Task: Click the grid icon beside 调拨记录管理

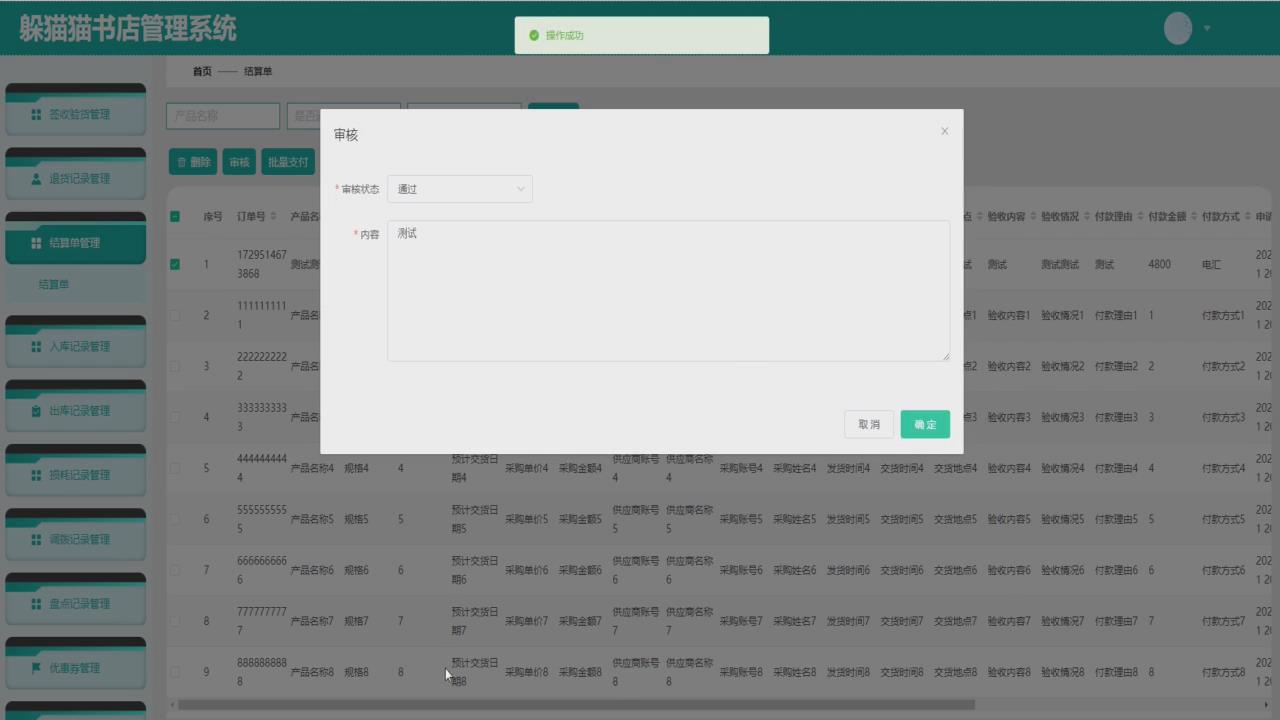Action: click(x=36, y=539)
